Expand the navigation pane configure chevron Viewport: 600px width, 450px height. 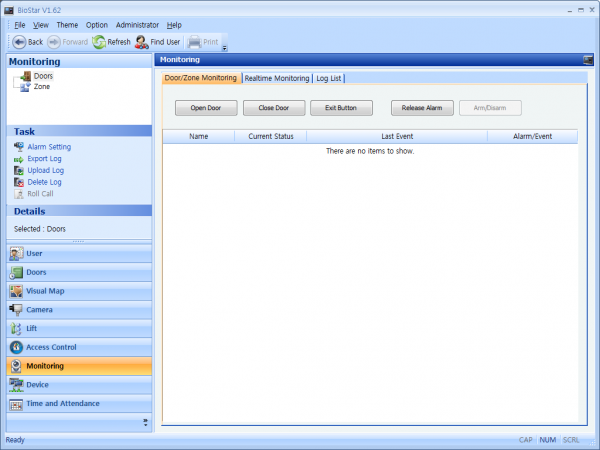(145, 423)
